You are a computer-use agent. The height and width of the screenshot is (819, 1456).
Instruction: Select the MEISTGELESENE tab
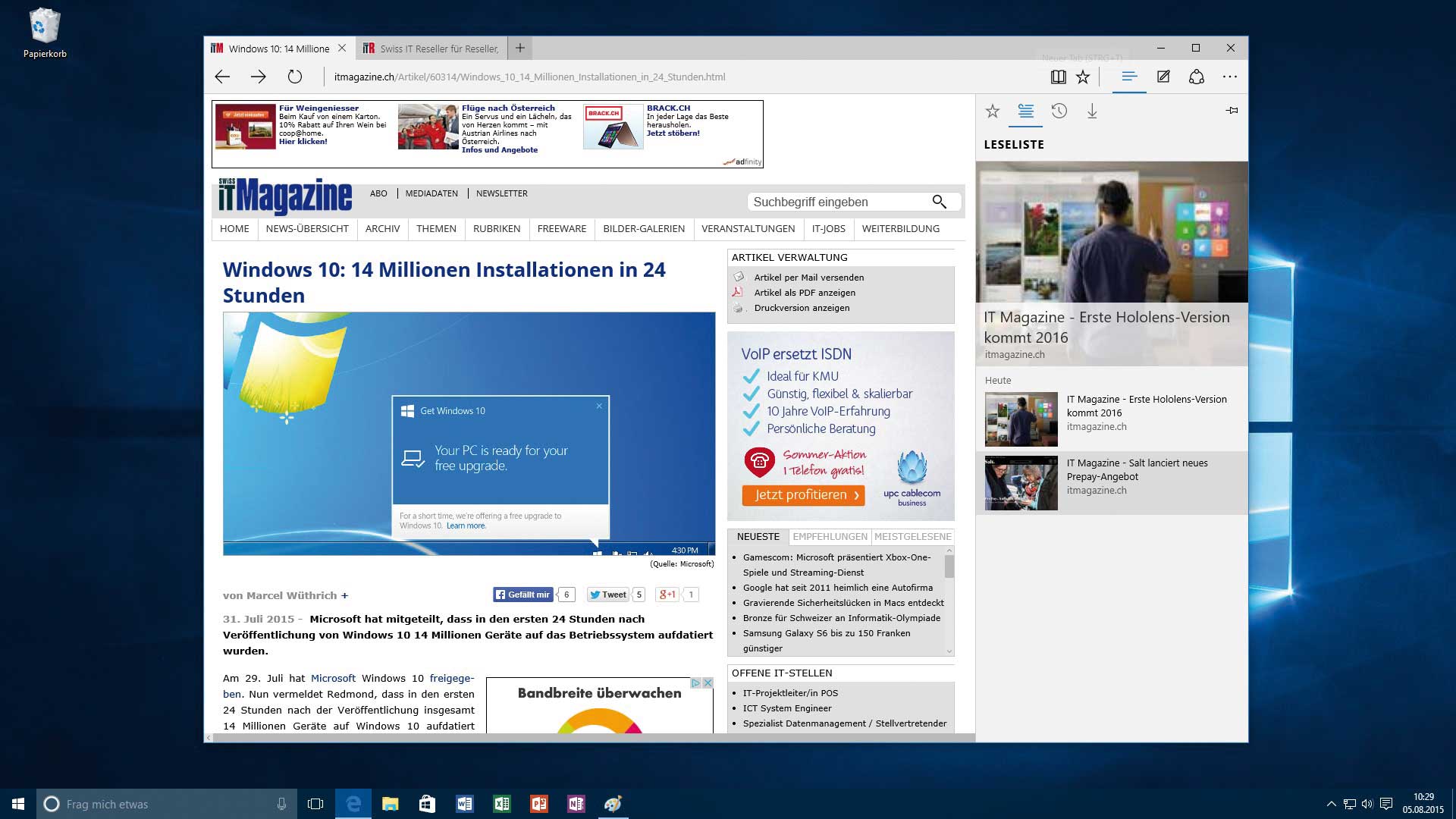tap(912, 537)
